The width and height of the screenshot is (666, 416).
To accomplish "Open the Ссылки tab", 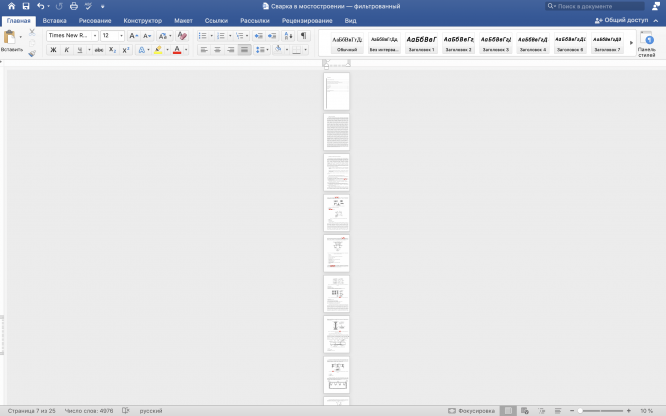I will [216, 20].
